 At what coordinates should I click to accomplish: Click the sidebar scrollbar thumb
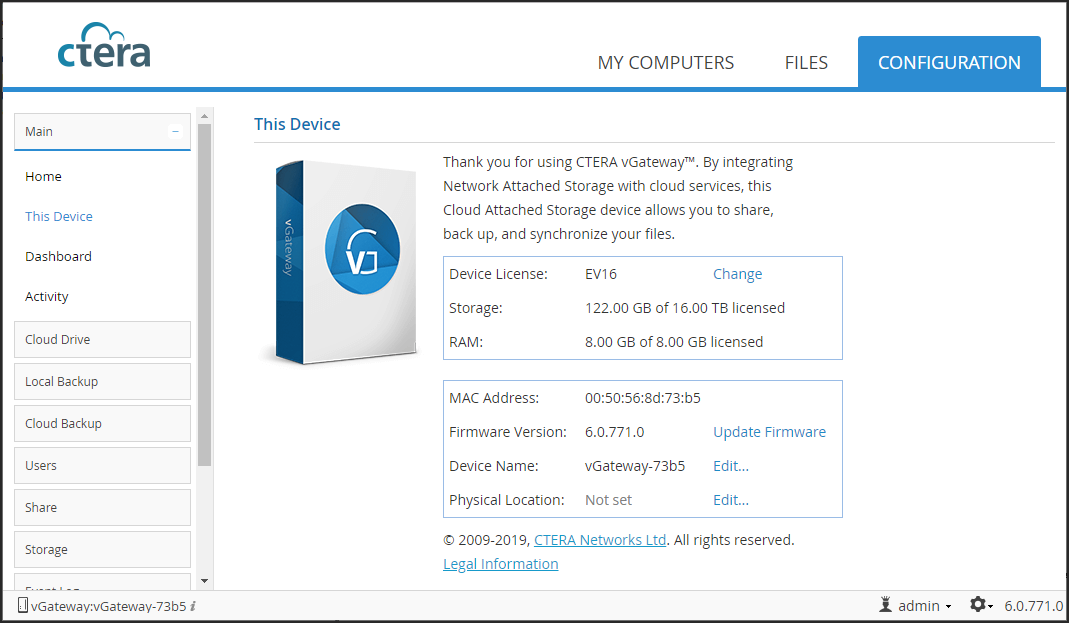[205, 294]
